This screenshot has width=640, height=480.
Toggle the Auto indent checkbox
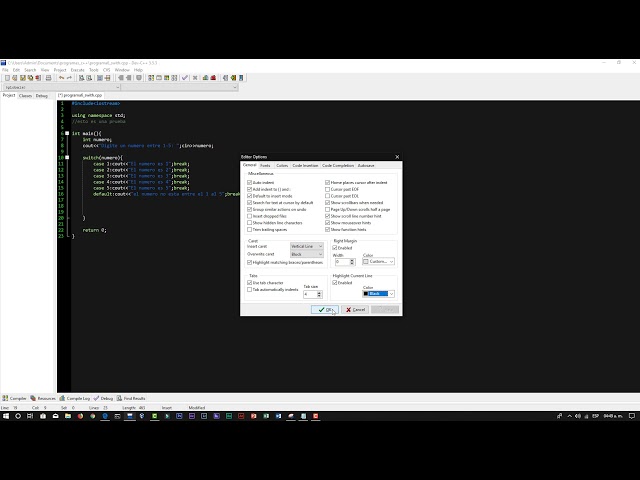coord(249,182)
